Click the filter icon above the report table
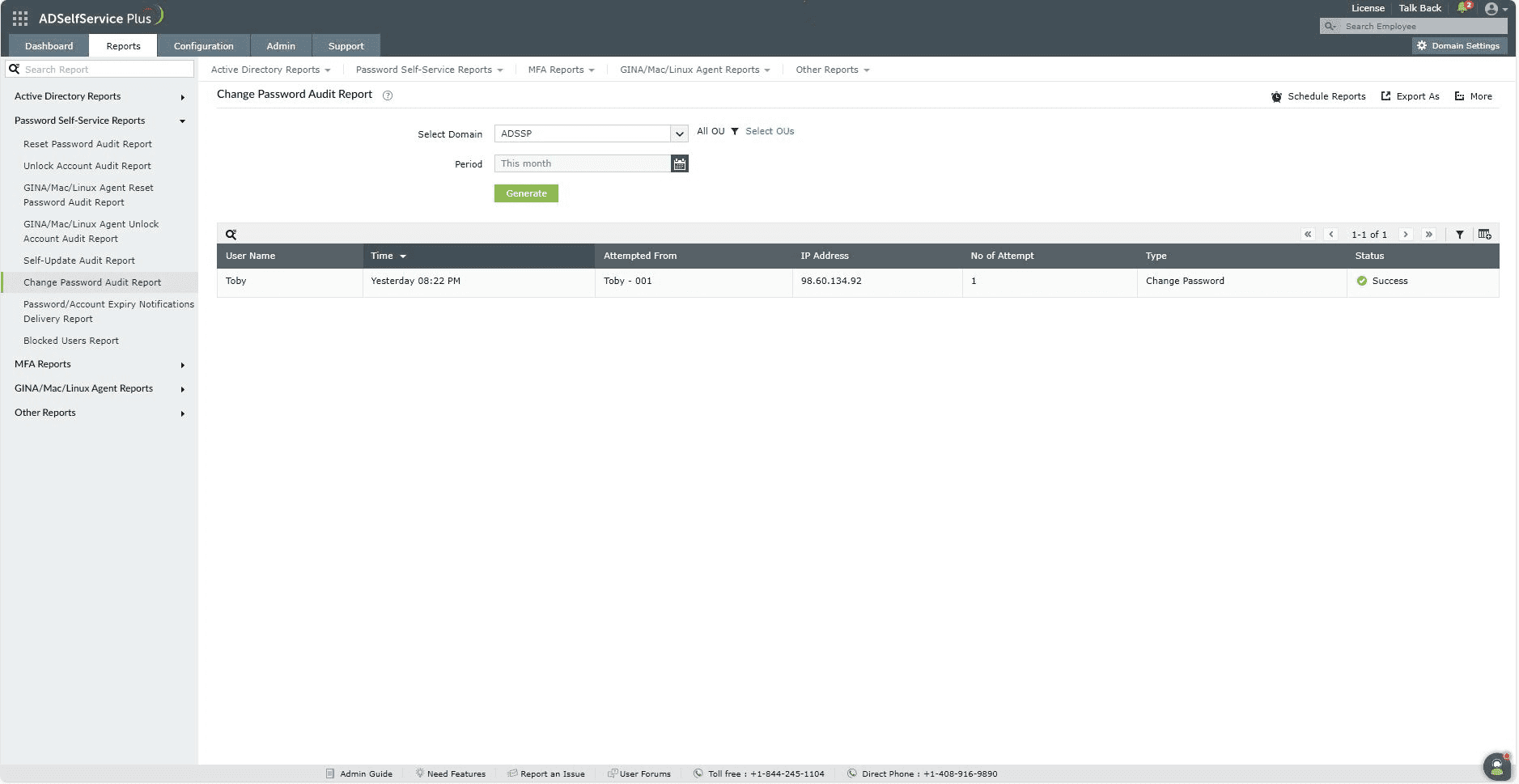 click(x=1460, y=234)
